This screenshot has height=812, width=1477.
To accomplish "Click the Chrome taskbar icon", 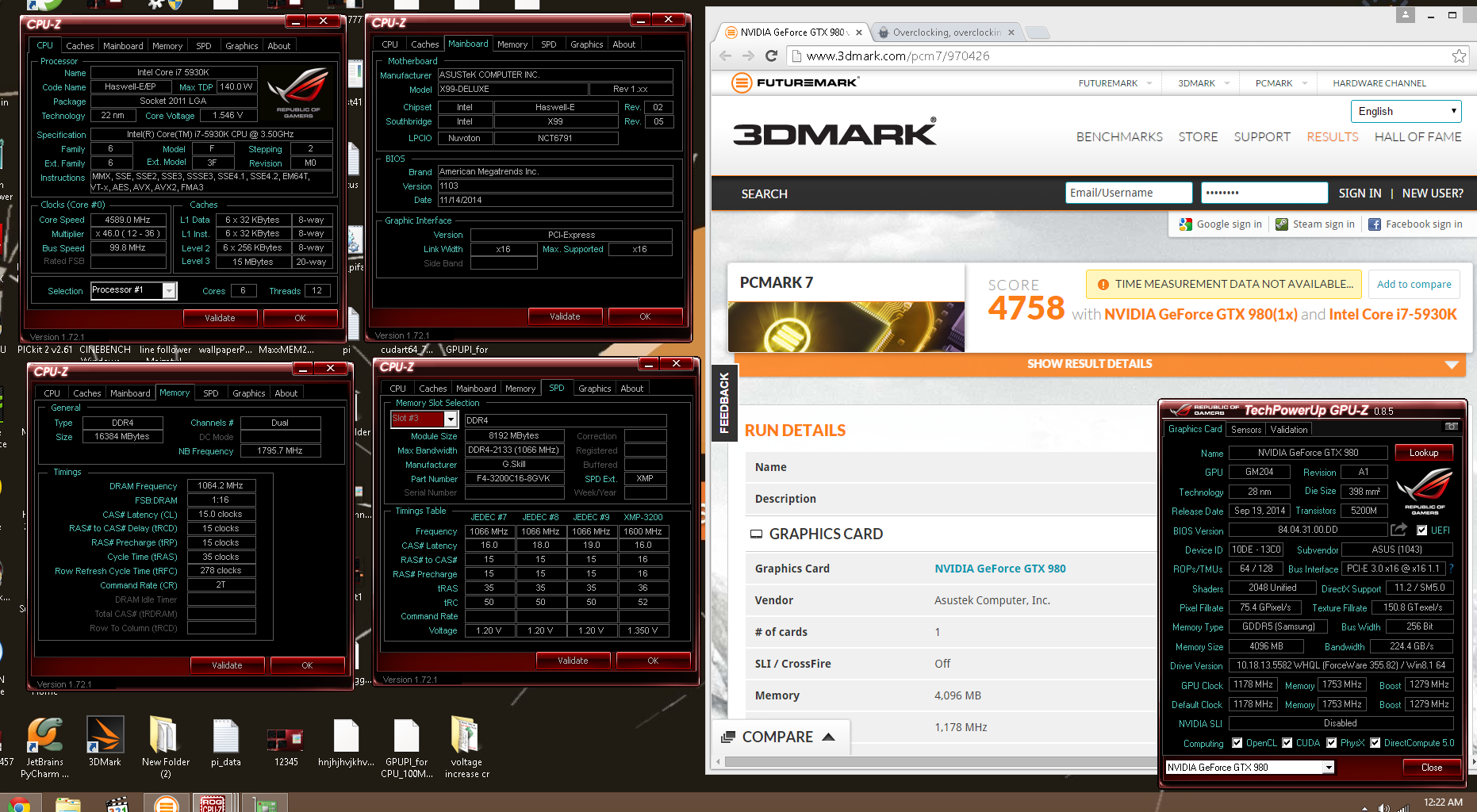I will 19,803.
